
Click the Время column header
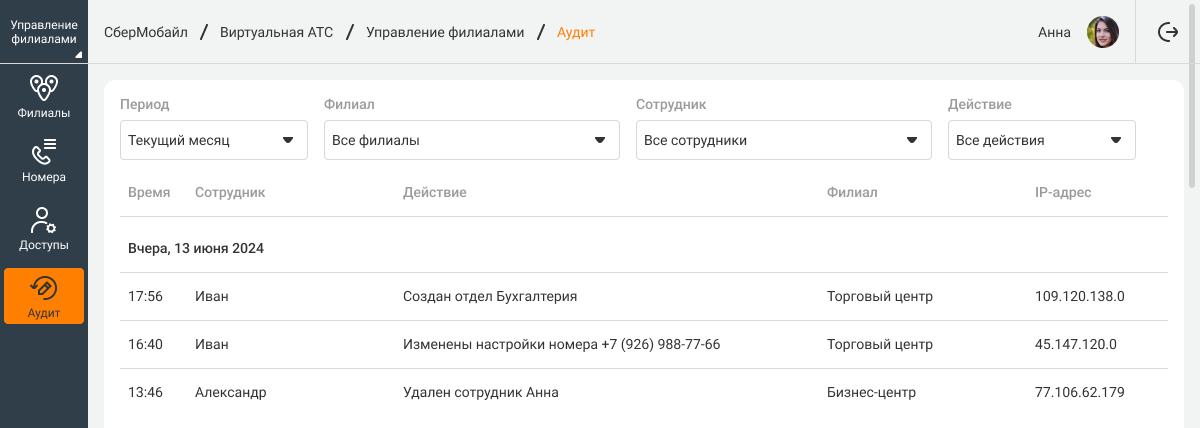(149, 192)
